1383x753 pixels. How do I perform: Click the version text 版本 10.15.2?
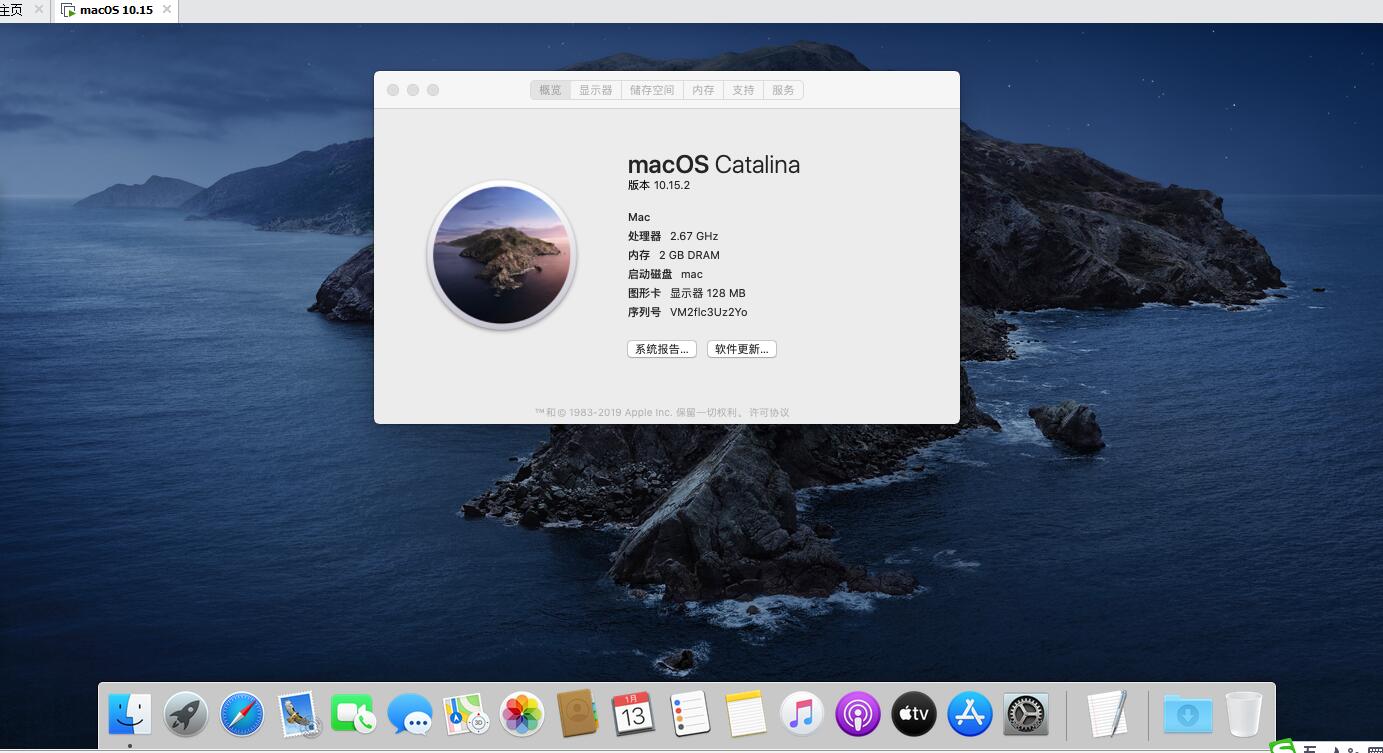(x=659, y=185)
